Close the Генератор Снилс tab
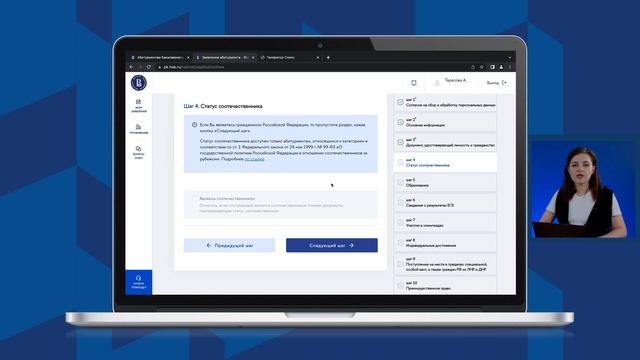This screenshot has height=360, width=640. 318,58
